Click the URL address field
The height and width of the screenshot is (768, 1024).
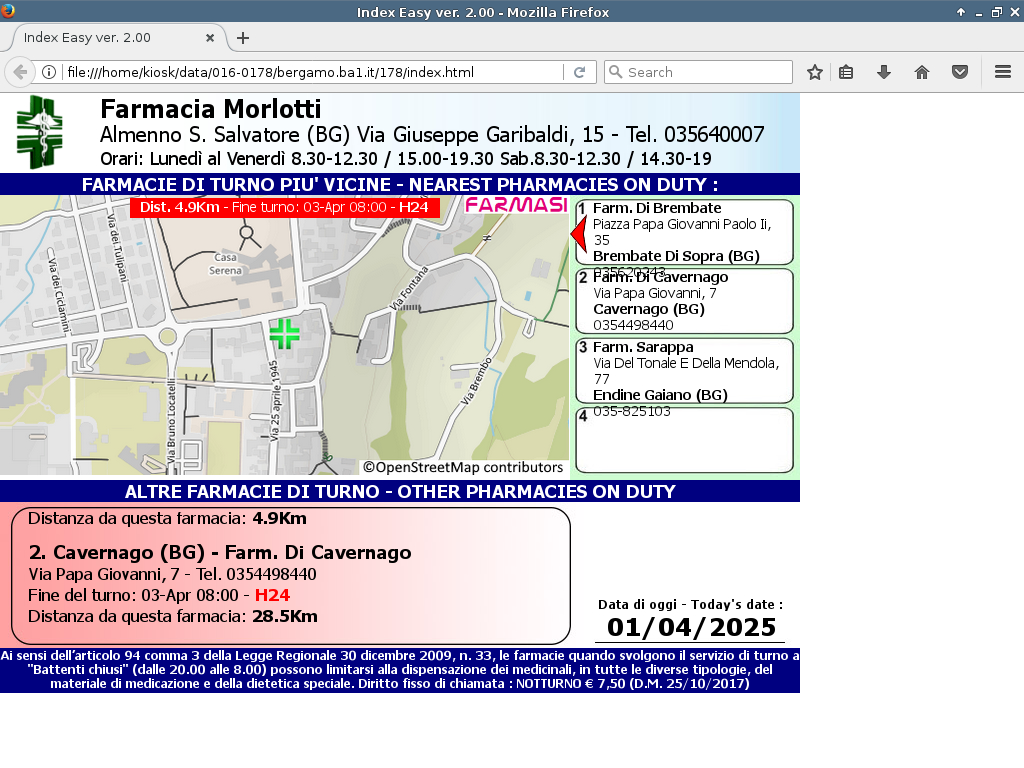(310, 72)
